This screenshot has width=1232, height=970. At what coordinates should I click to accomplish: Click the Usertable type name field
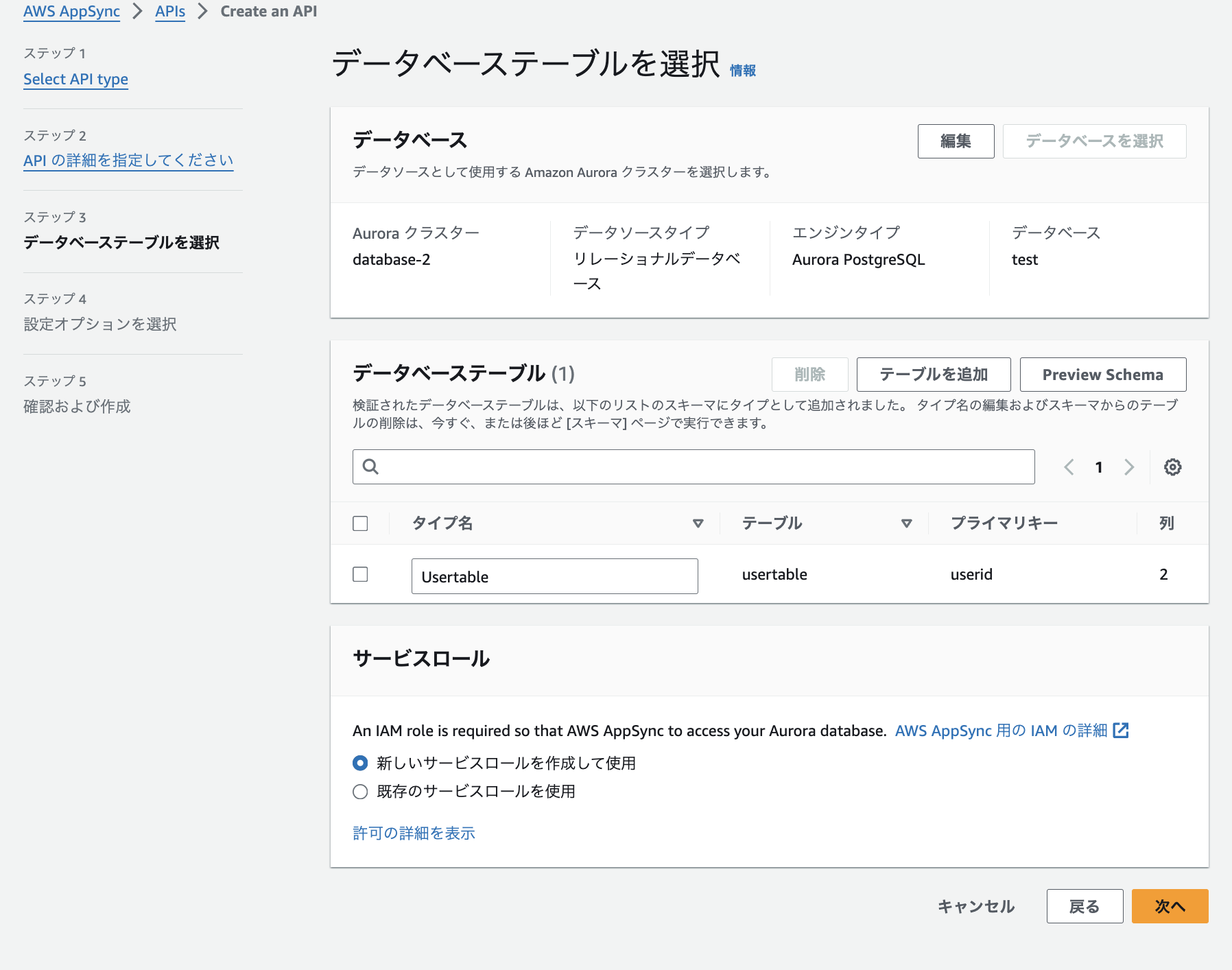click(554, 576)
